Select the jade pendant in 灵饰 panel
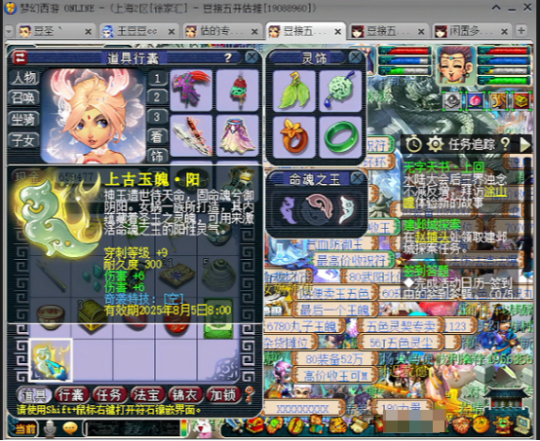Image resolution: width=540 pixels, height=441 pixels. pos(340,91)
